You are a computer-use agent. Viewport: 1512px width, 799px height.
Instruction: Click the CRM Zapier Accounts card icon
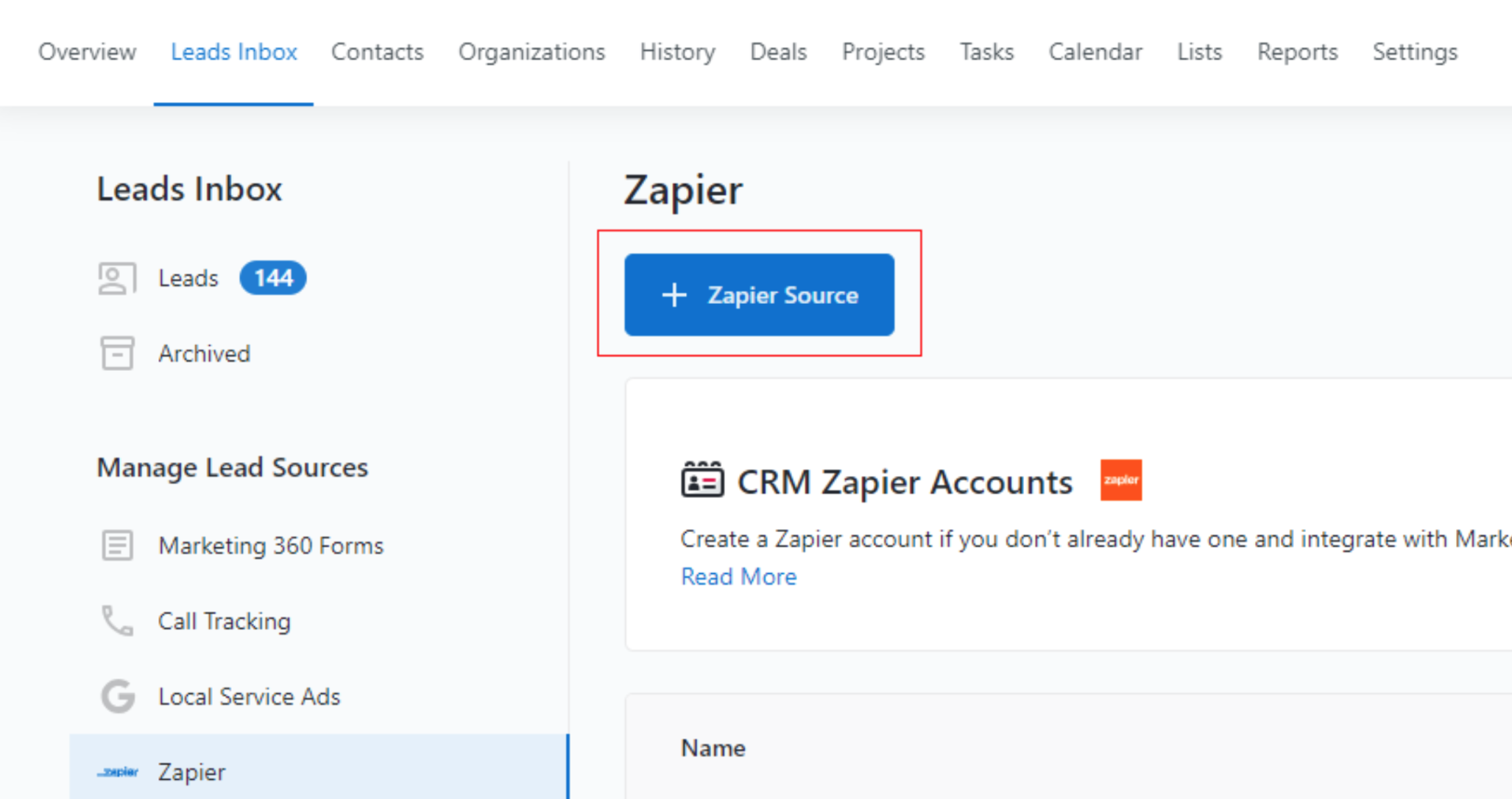702,481
